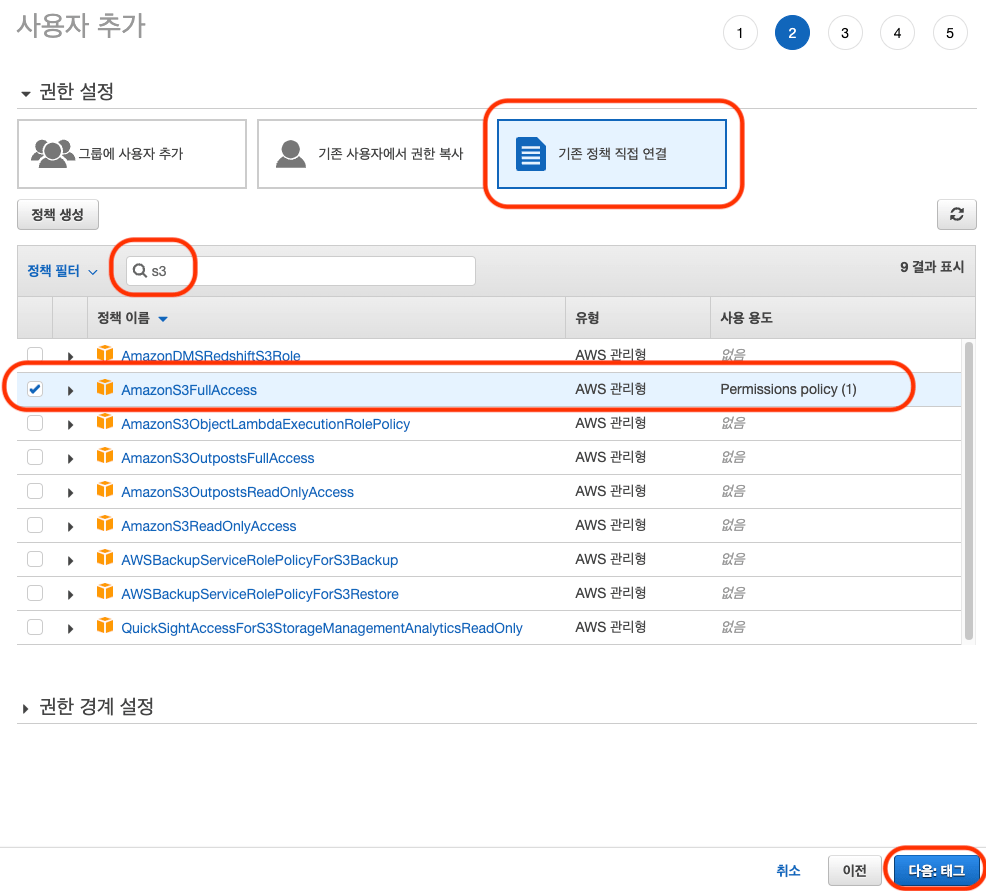The width and height of the screenshot is (986, 891).
Task: Click the refresh policies icon button
Action: [956, 214]
